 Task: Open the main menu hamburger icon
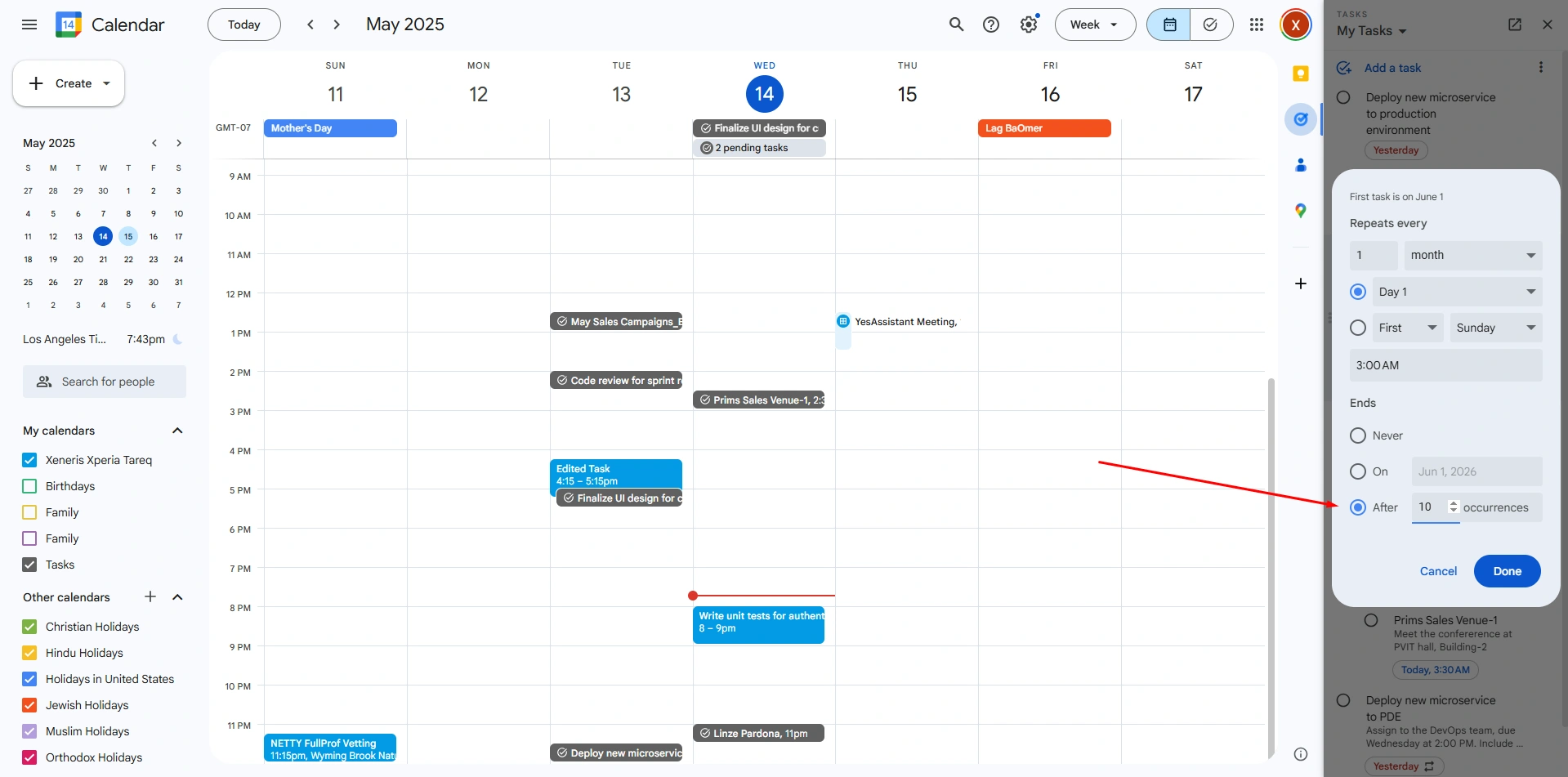[x=29, y=25]
